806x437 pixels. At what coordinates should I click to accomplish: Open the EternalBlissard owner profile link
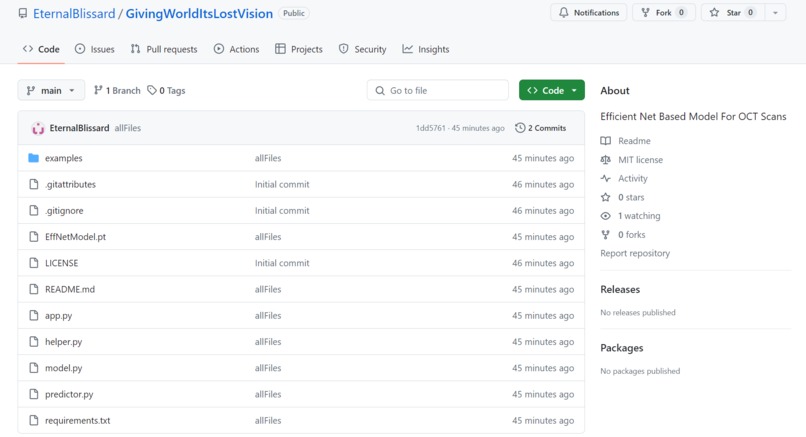pyautogui.click(x=74, y=14)
